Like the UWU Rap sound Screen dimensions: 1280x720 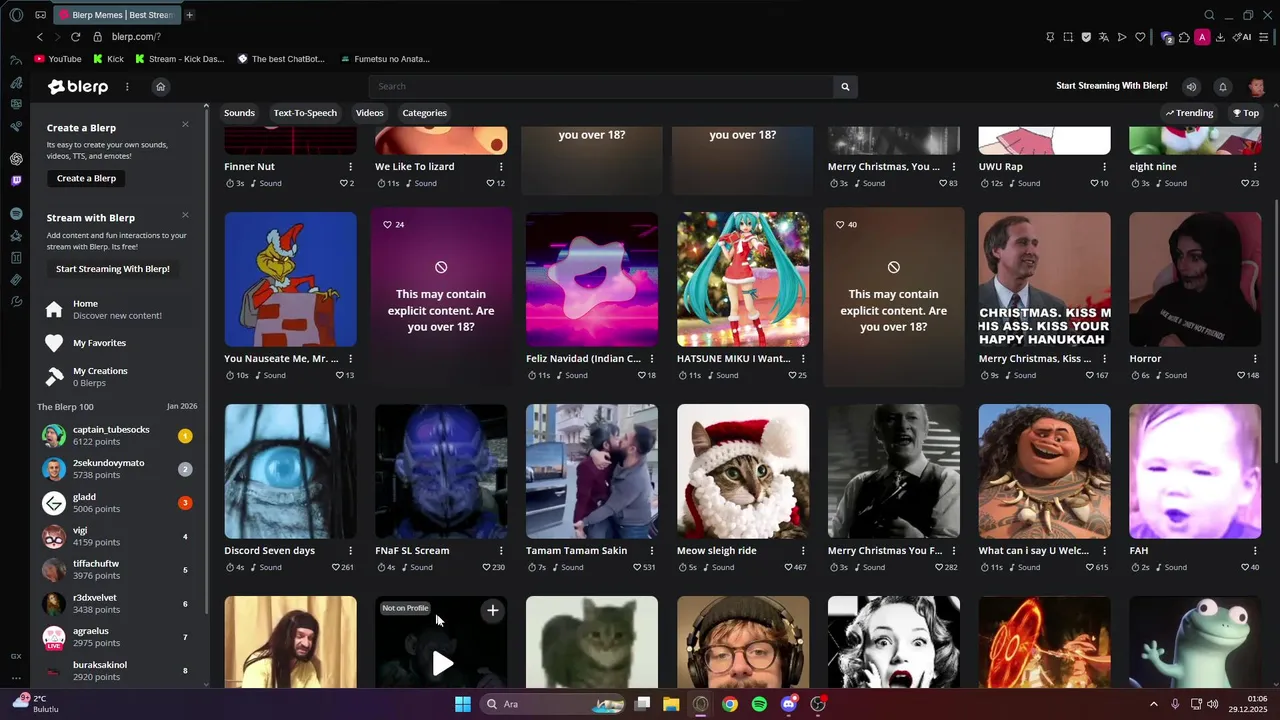1095,183
